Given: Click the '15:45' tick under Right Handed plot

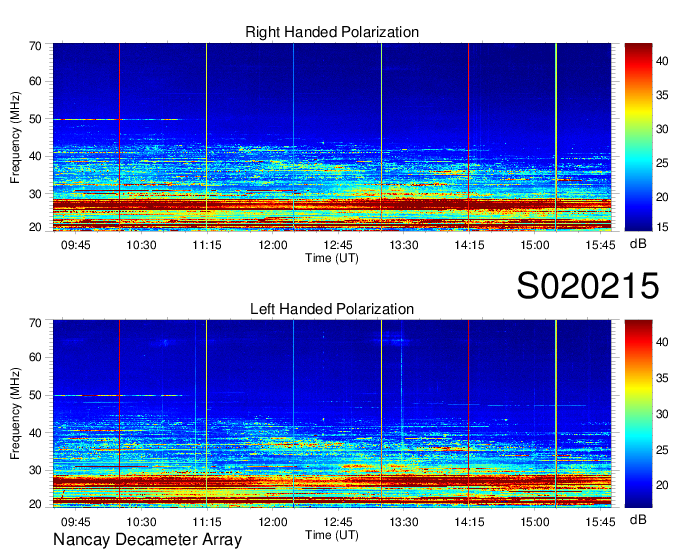Looking at the screenshot, I should (x=600, y=245).
